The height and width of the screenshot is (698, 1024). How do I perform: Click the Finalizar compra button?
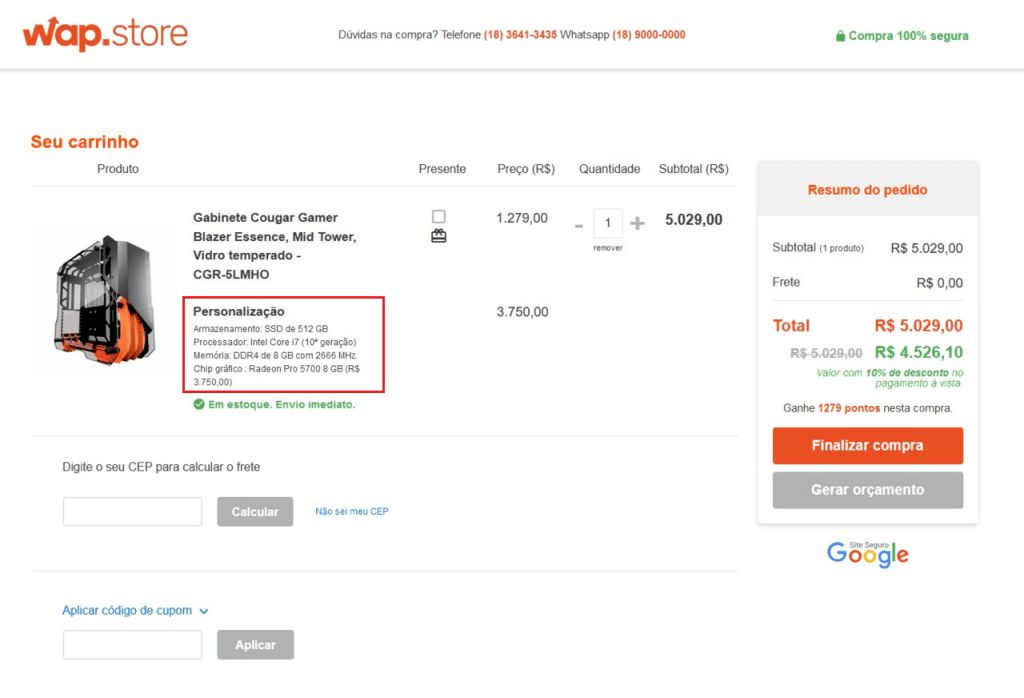[867, 446]
